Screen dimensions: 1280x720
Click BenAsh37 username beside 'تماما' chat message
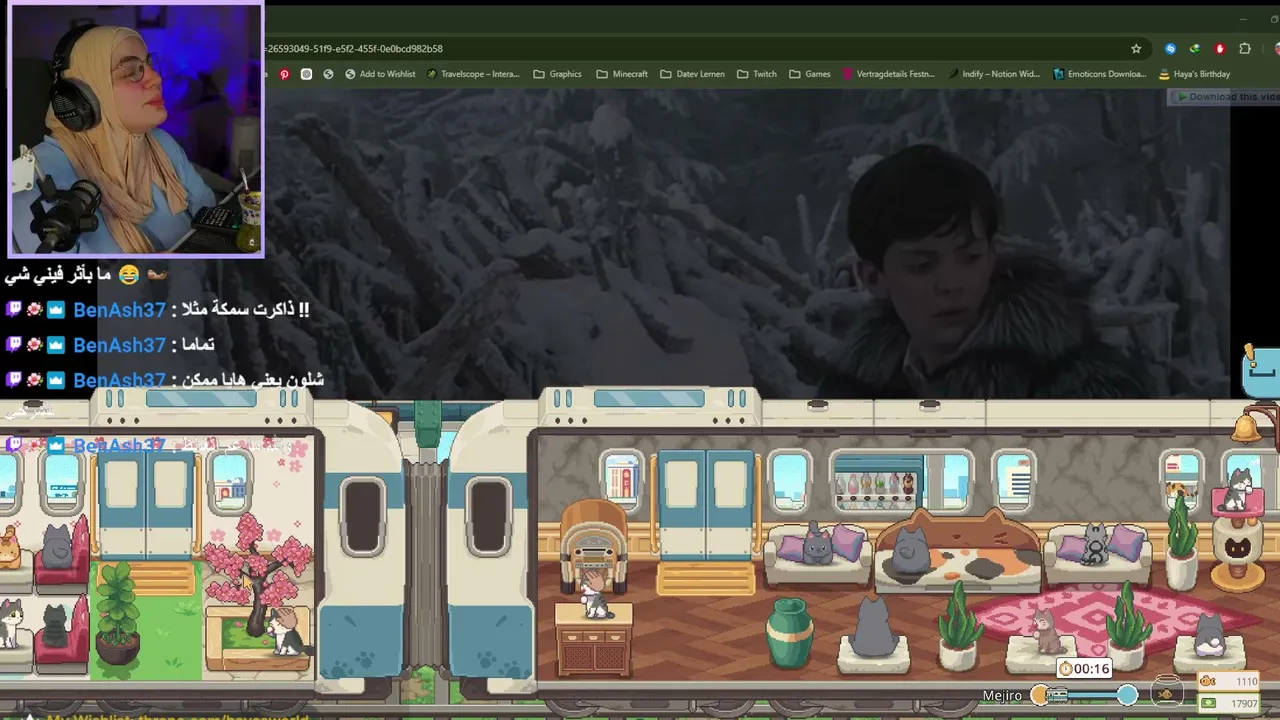point(119,345)
